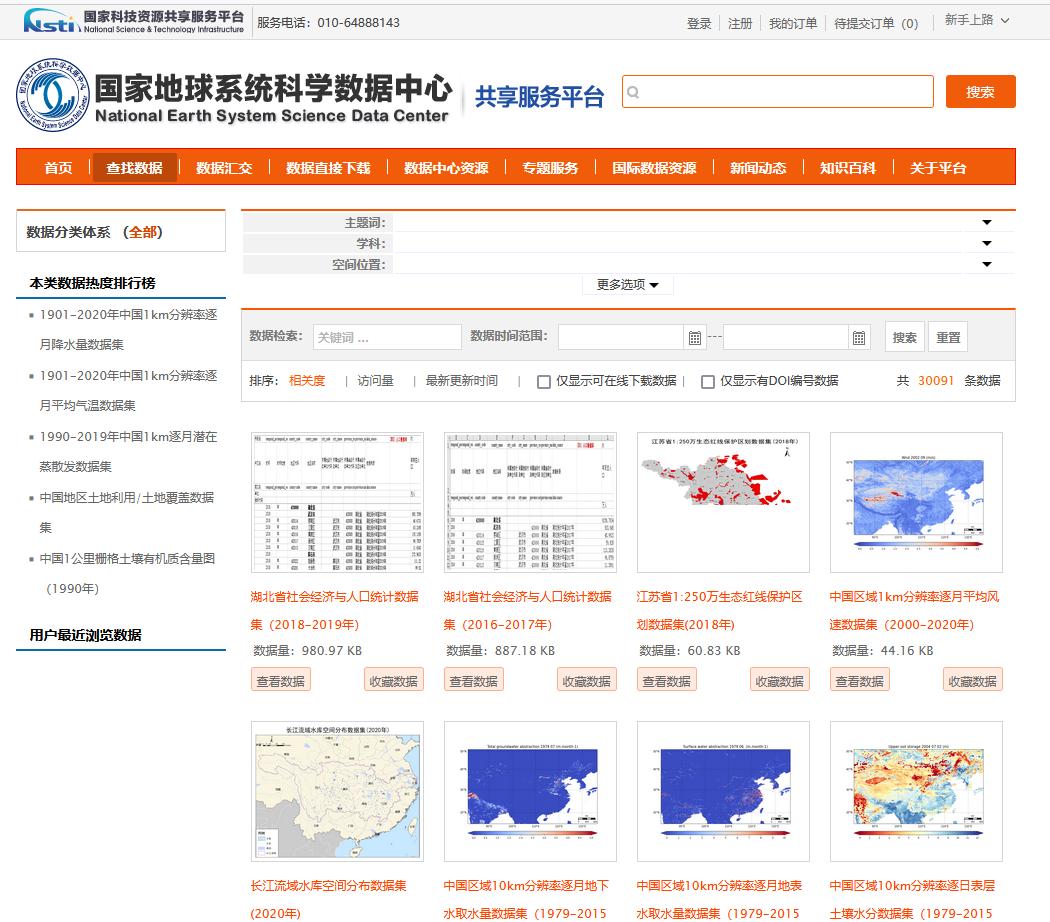
Task: Click the 搜索 button next to date range
Action: tap(904, 337)
